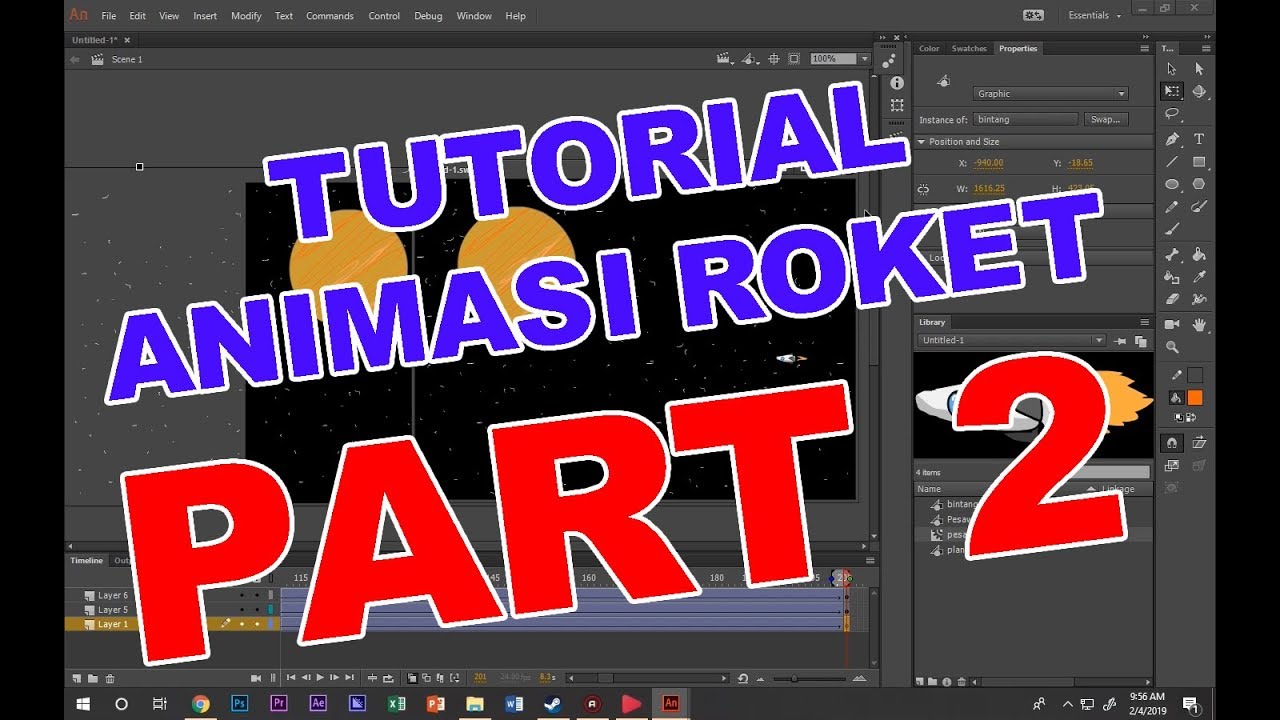
Task: Collapse the Position and Size section
Action: point(922,142)
